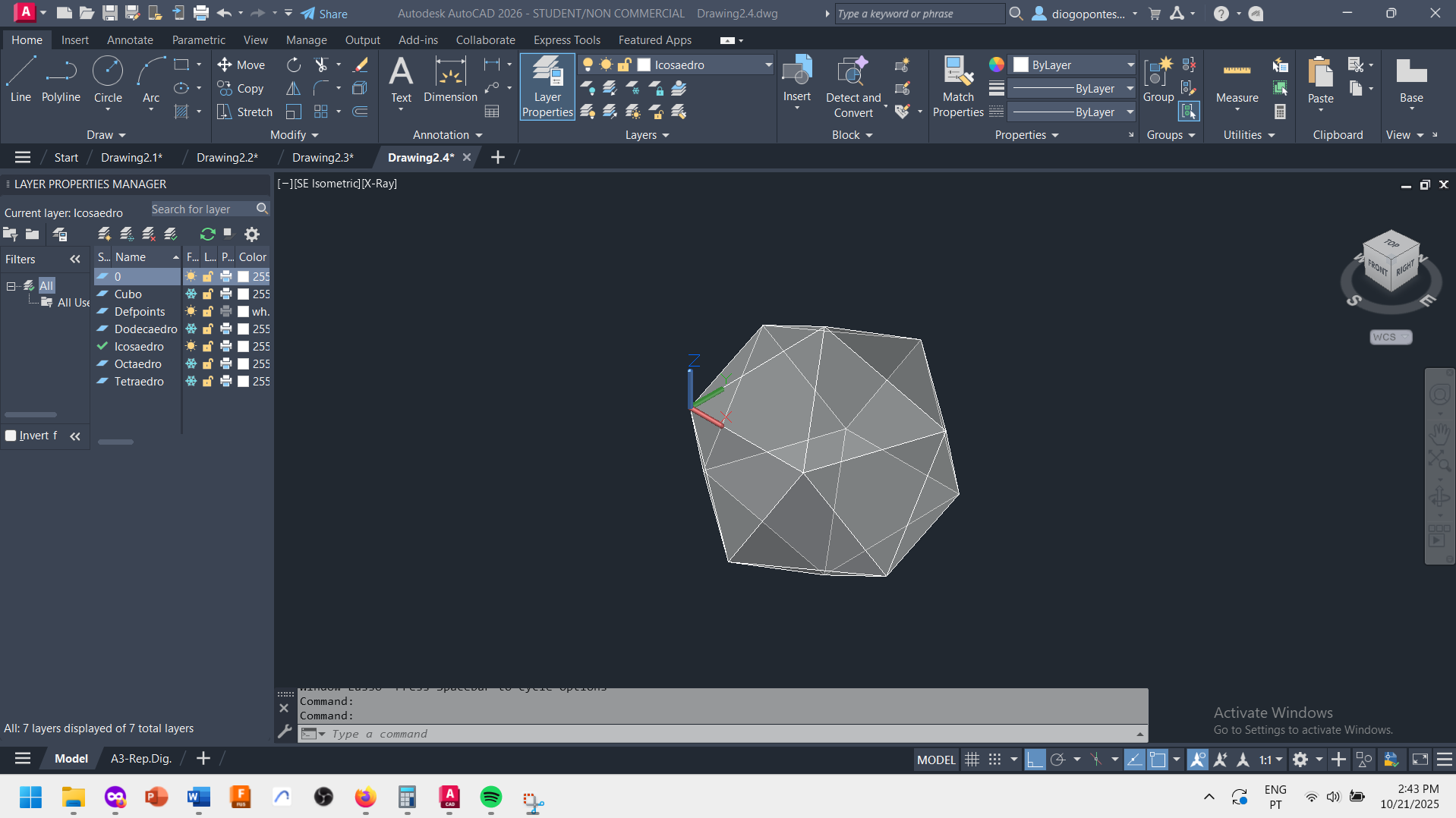
Task: Select the Circle tool
Action: pos(108,79)
